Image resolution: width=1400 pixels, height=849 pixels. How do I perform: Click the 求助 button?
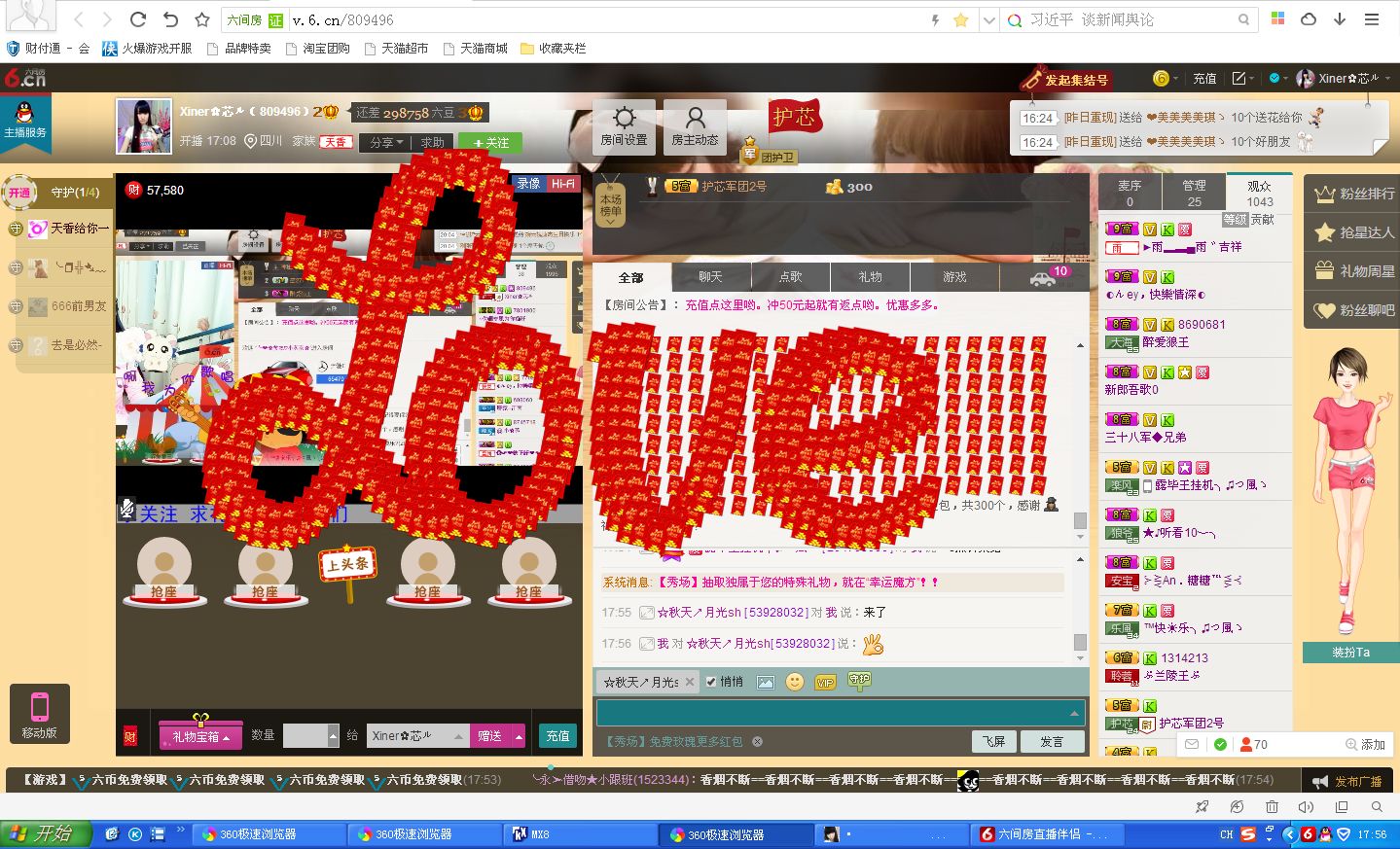coord(433,142)
